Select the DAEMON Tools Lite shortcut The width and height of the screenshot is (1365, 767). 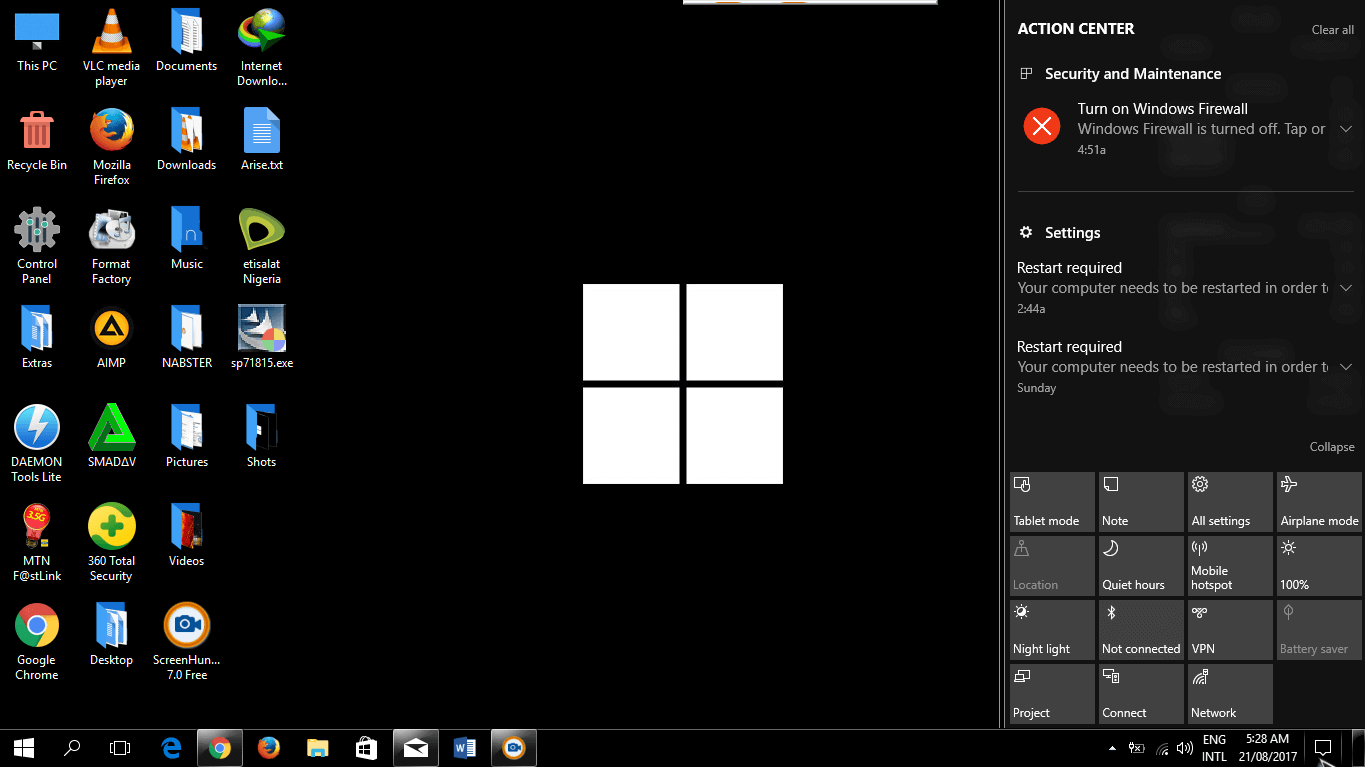pyautogui.click(x=37, y=444)
